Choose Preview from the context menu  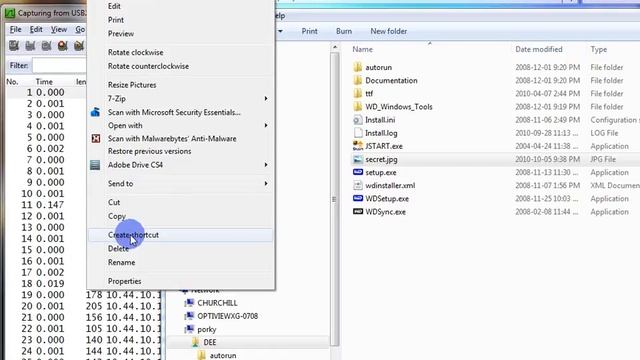pos(121,34)
